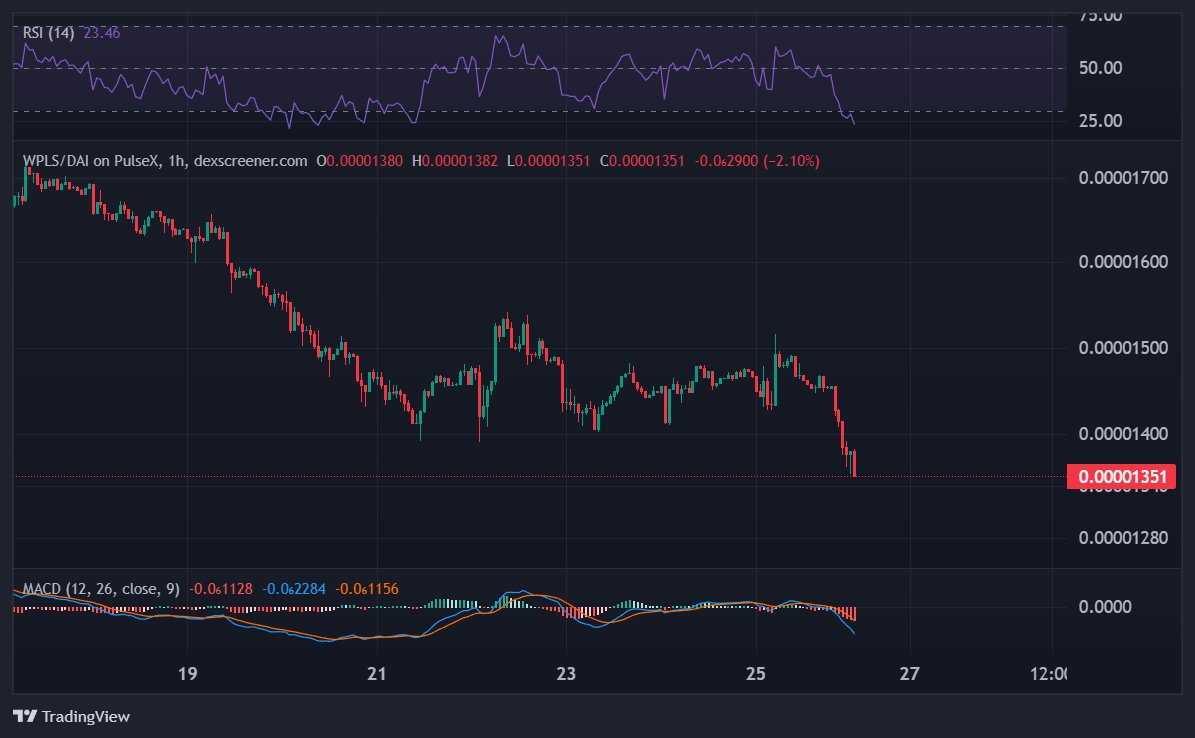
Task: Click the change value (−2.10%)
Action: 792,161
